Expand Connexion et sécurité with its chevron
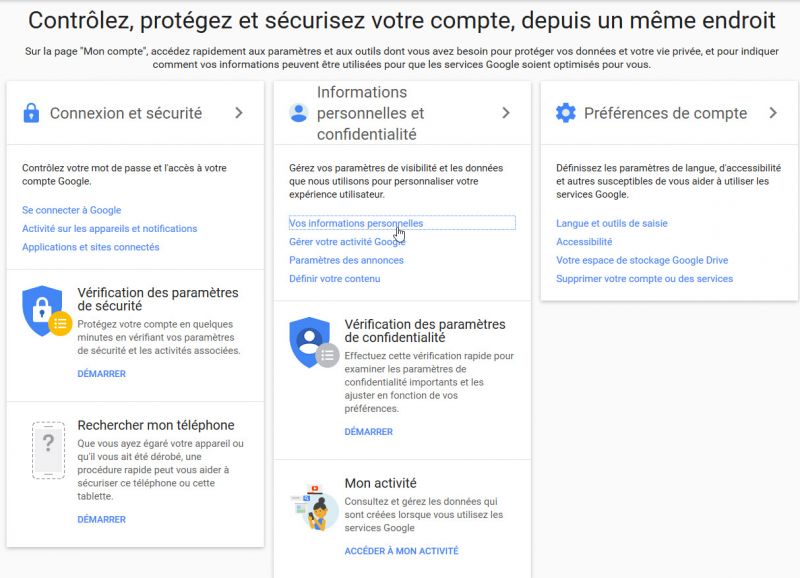Viewport: 800px width, 578px height. click(x=239, y=113)
